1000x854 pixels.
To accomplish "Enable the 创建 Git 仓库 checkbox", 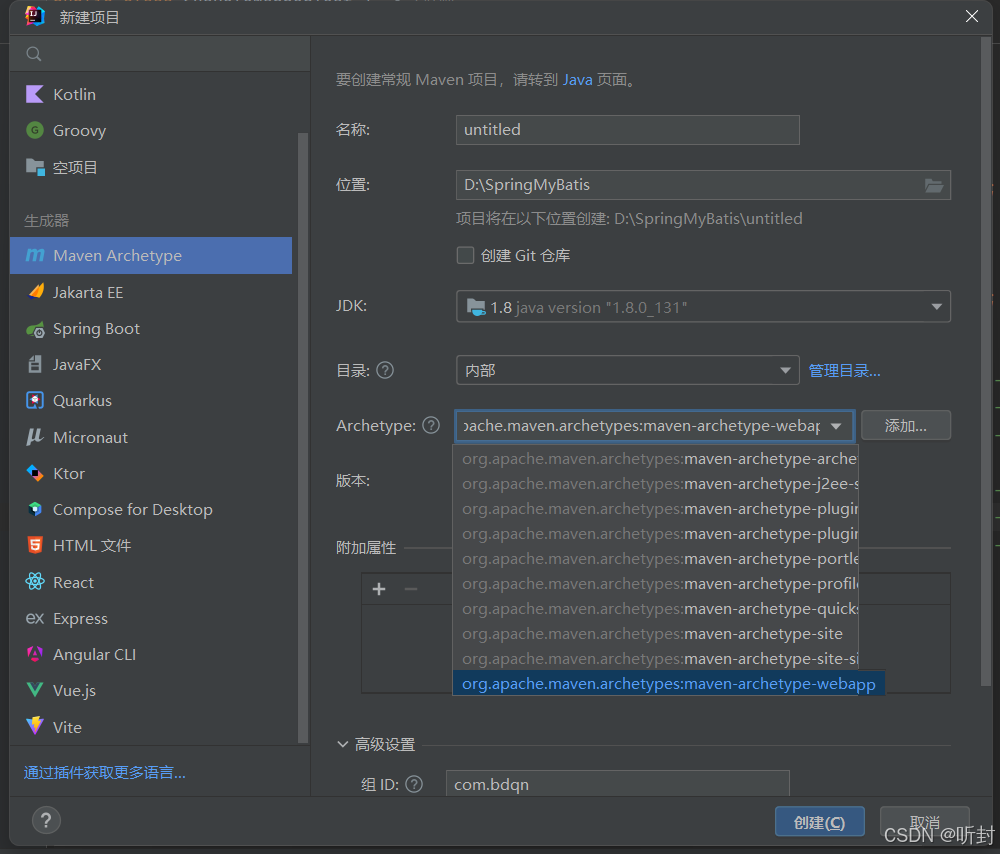I will (x=465, y=255).
